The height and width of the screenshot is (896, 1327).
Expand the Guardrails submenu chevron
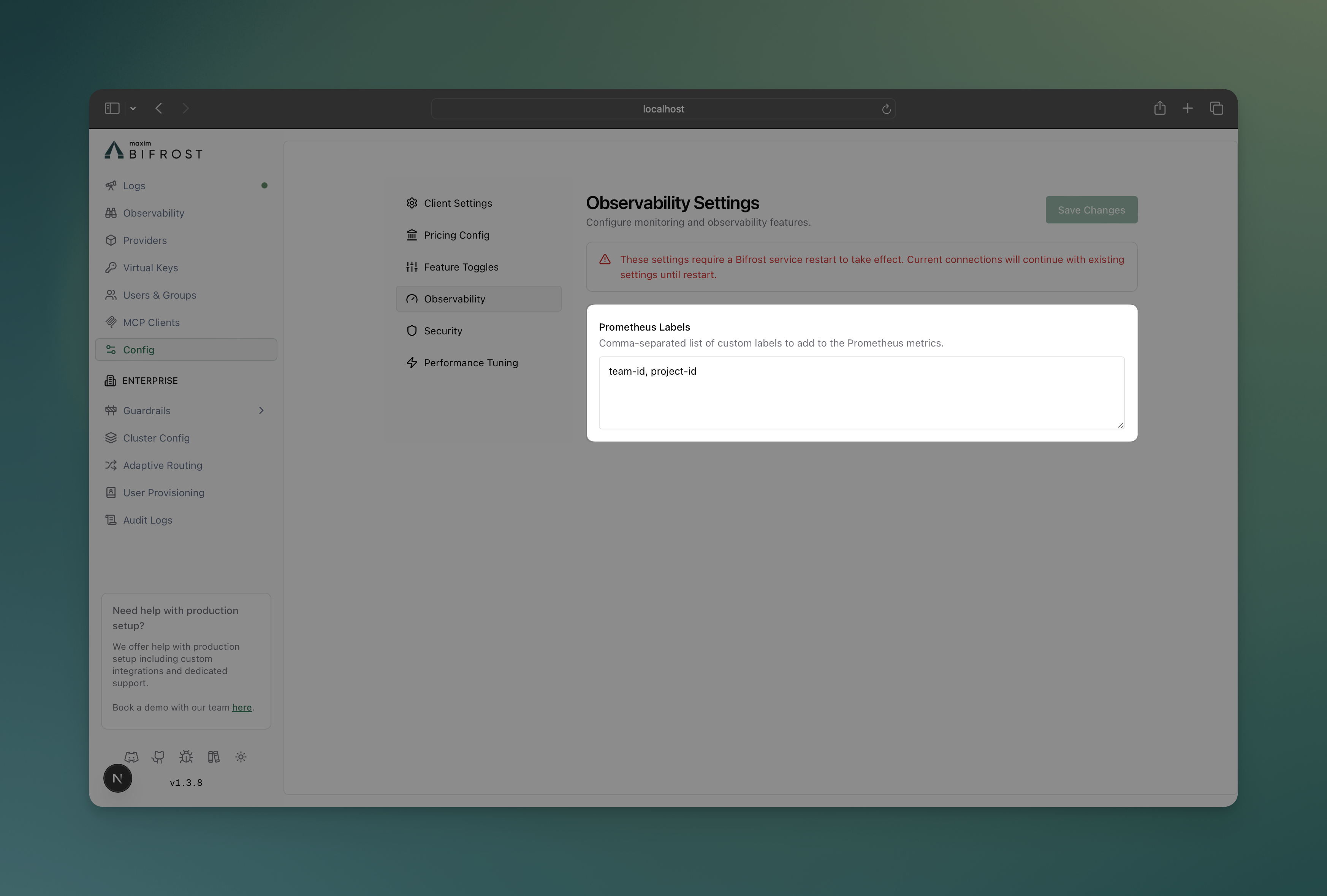click(x=261, y=411)
